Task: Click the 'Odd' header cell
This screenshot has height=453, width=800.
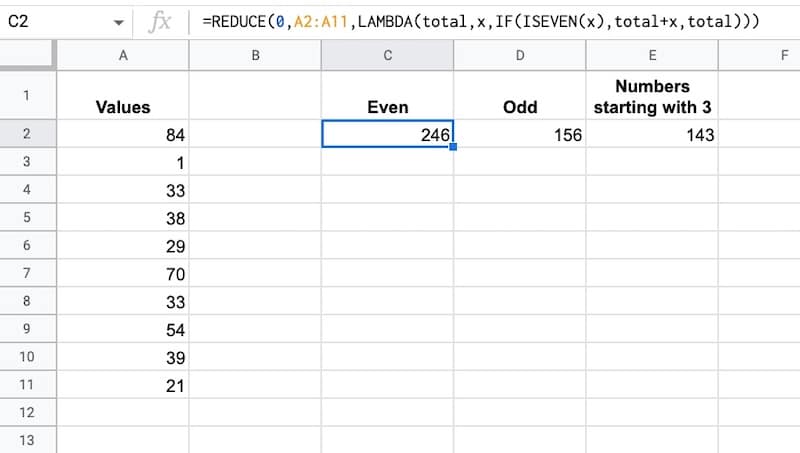Action: pos(520,95)
